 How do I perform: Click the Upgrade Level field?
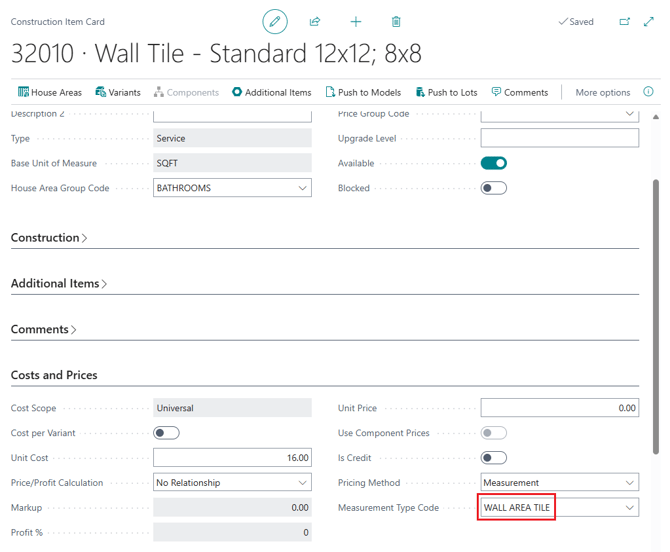pyautogui.click(x=560, y=138)
